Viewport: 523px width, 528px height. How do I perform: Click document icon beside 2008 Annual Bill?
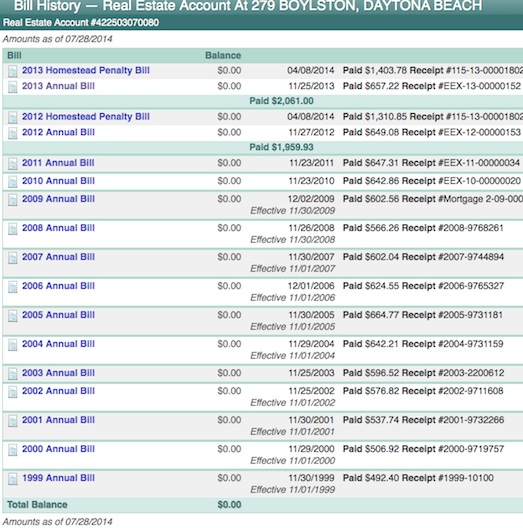tap(13, 229)
